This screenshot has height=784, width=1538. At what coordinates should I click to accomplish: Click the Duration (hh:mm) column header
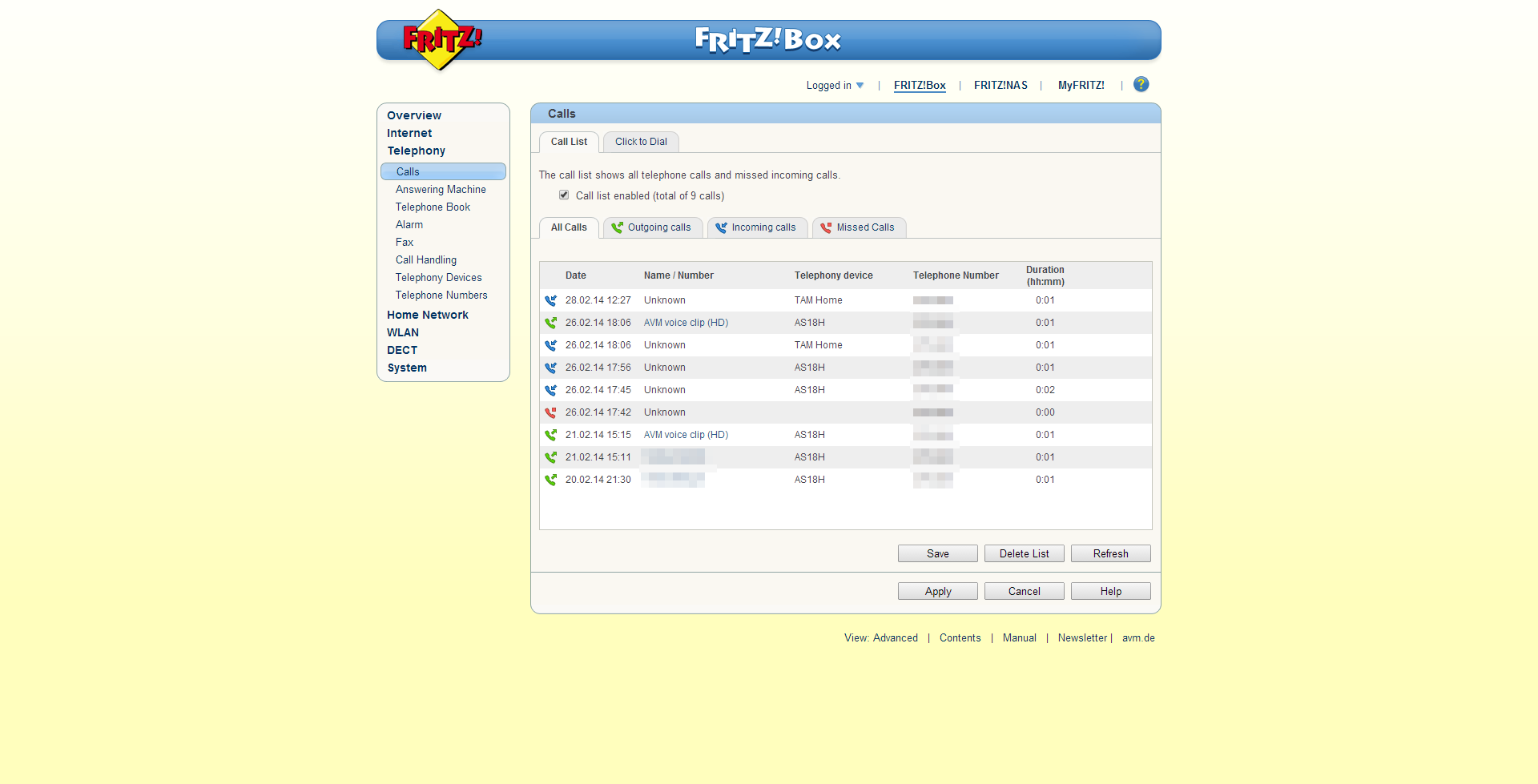click(x=1045, y=275)
